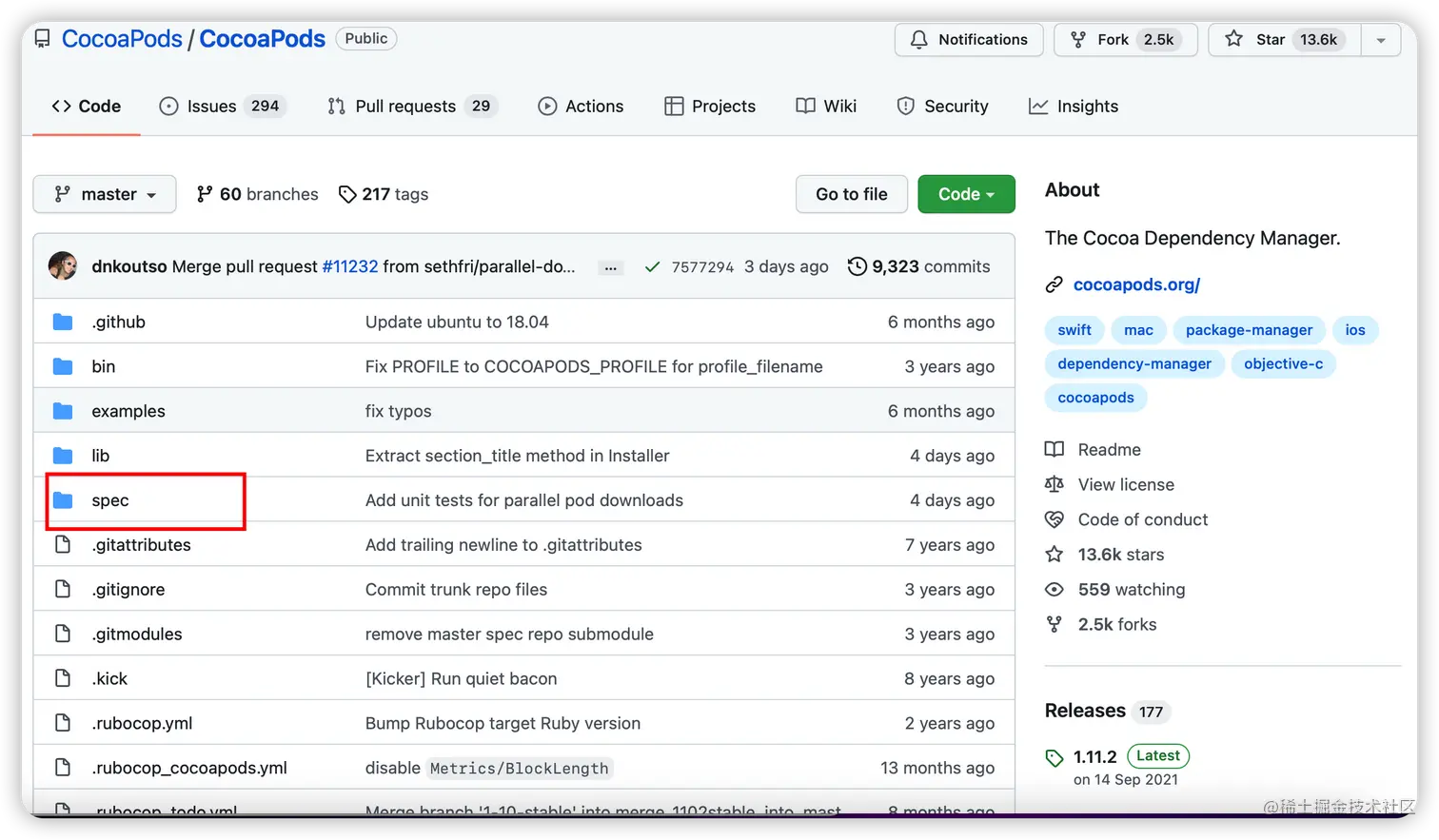Select the cocoapods topic tag
The image size is (1439, 840).
coord(1095,398)
